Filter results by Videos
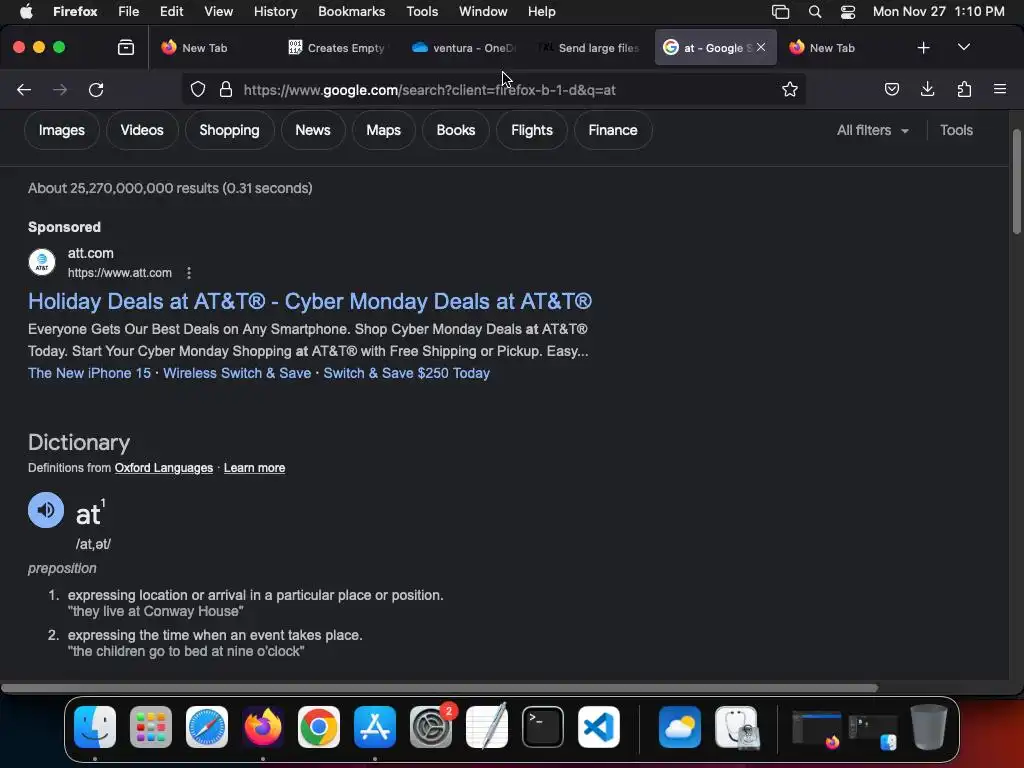Image resolution: width=1024 pixels, height=768 pixels. 142,131
